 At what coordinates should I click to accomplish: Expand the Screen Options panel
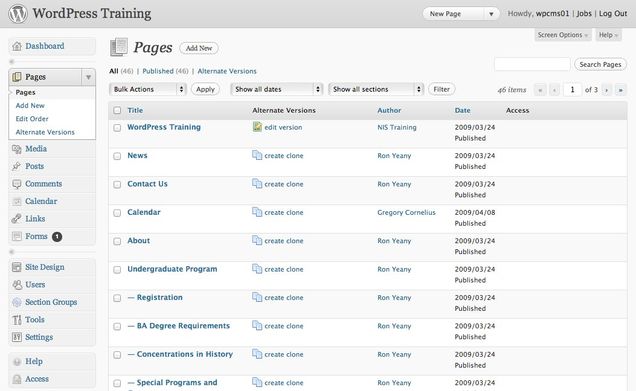click(x=563, y=35)
